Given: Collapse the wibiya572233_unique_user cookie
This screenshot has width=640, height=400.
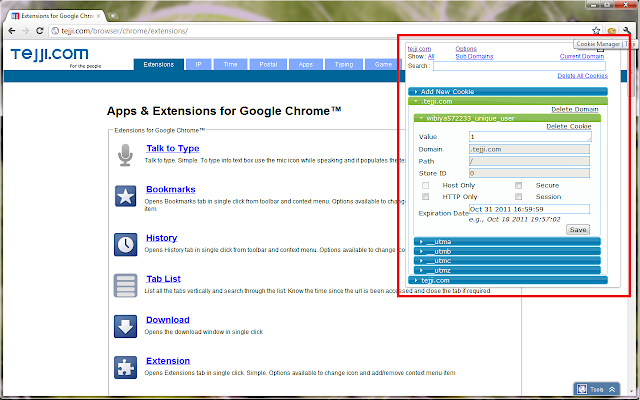Looking at the screenshot, I should coord(507,118).
